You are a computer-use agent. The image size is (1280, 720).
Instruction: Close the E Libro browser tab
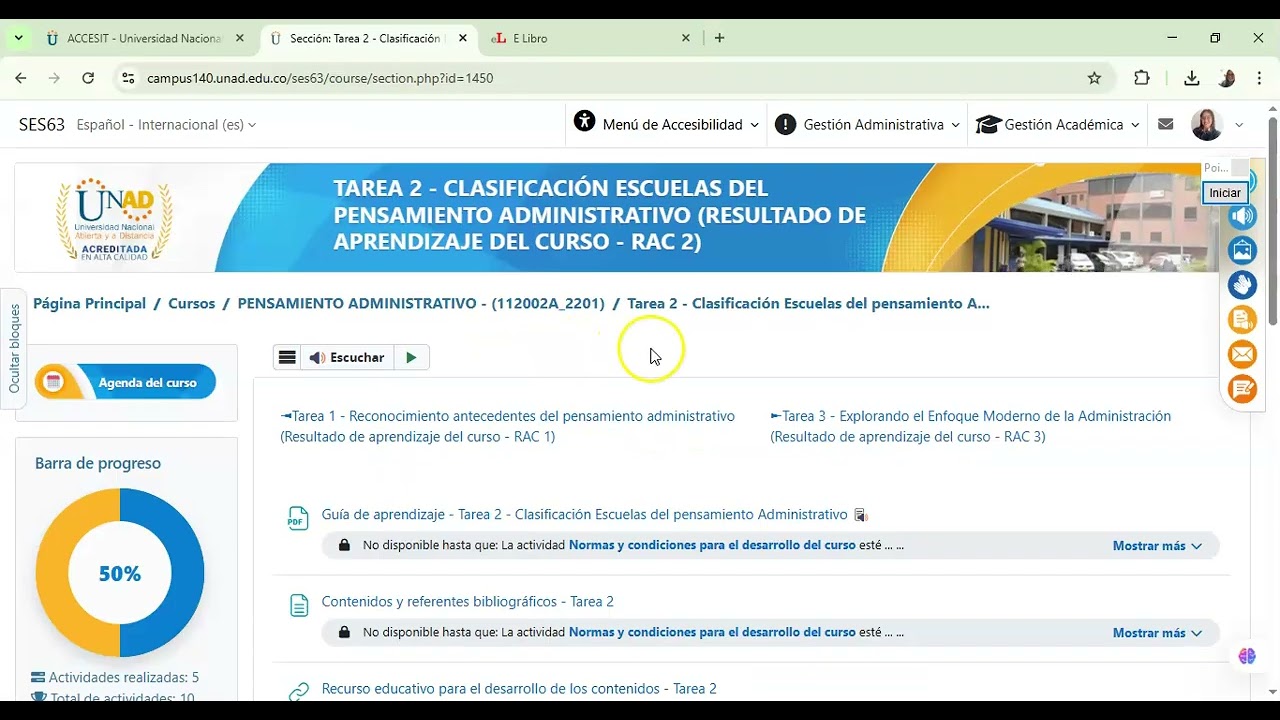(685, 38)
